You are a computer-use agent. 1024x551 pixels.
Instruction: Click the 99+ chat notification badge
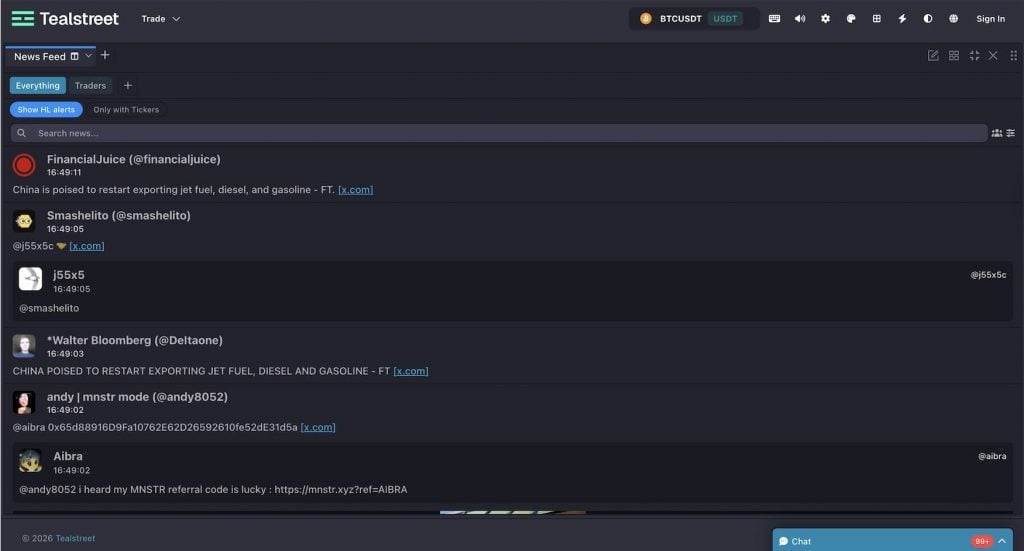tap(982, 541)
